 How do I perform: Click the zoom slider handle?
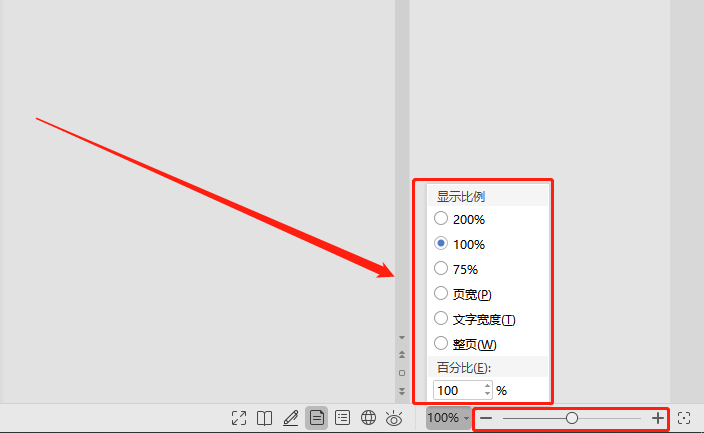pyautogui.click(x=572, y=418)
